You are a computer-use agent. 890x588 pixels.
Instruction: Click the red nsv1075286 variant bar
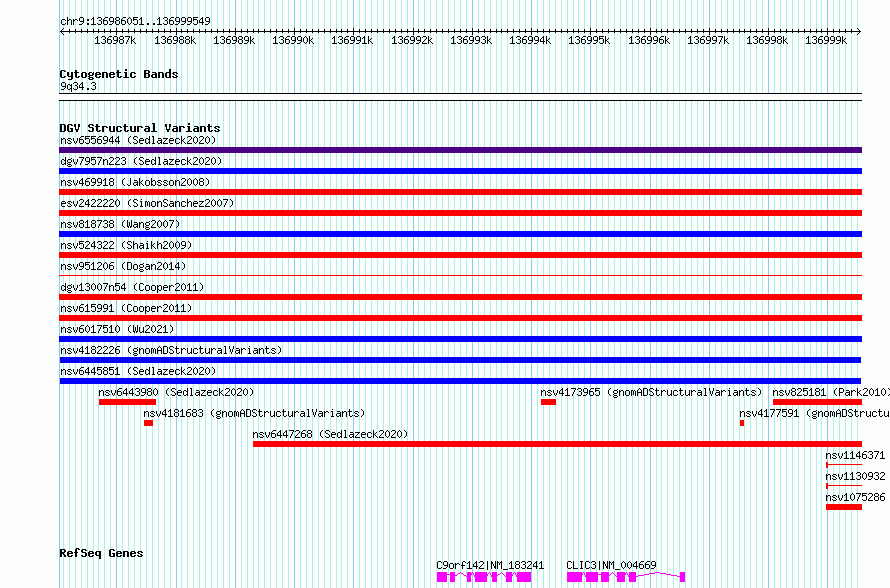tap(844, 507)
